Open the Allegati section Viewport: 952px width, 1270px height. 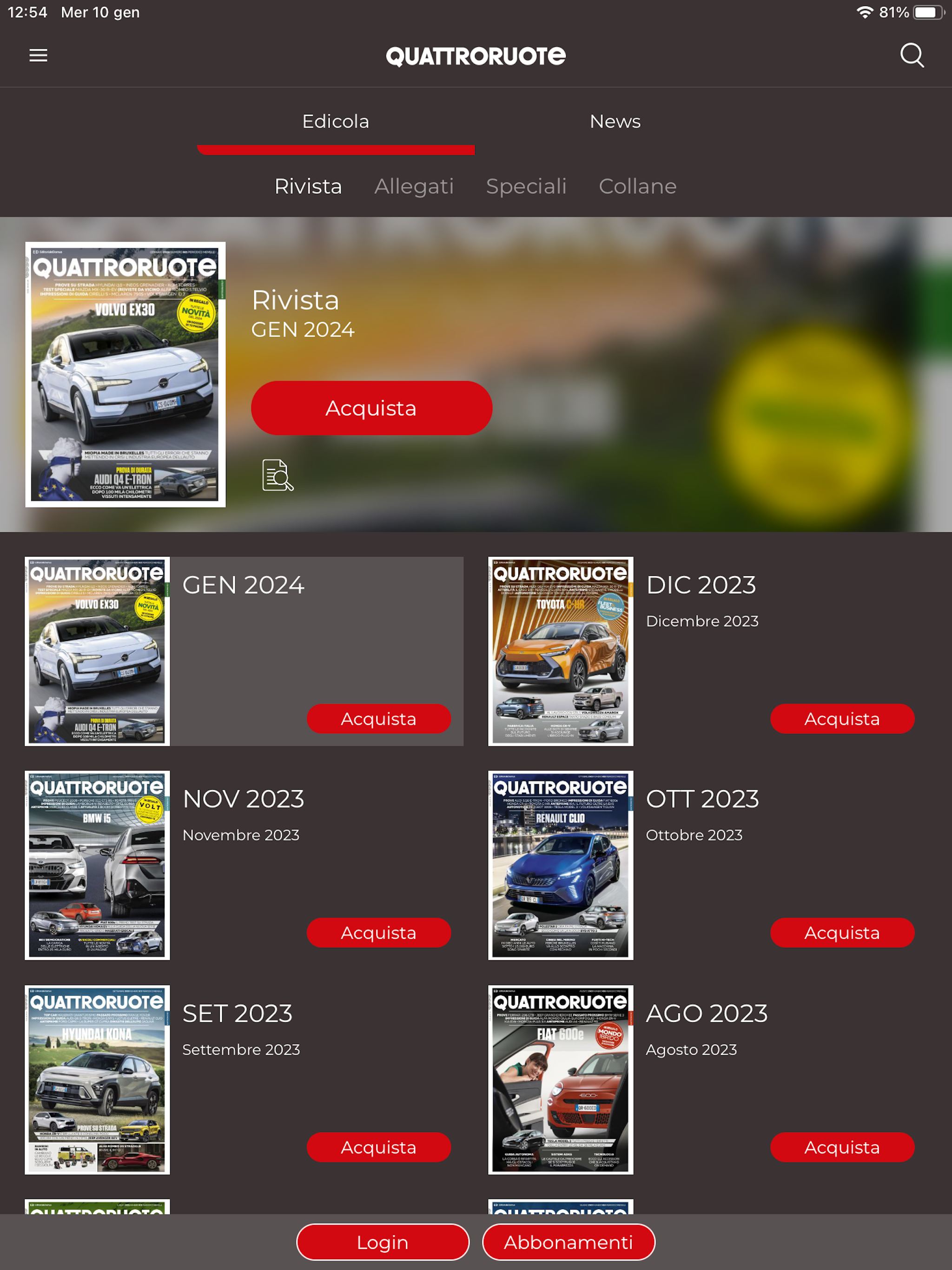click(414, 186)
